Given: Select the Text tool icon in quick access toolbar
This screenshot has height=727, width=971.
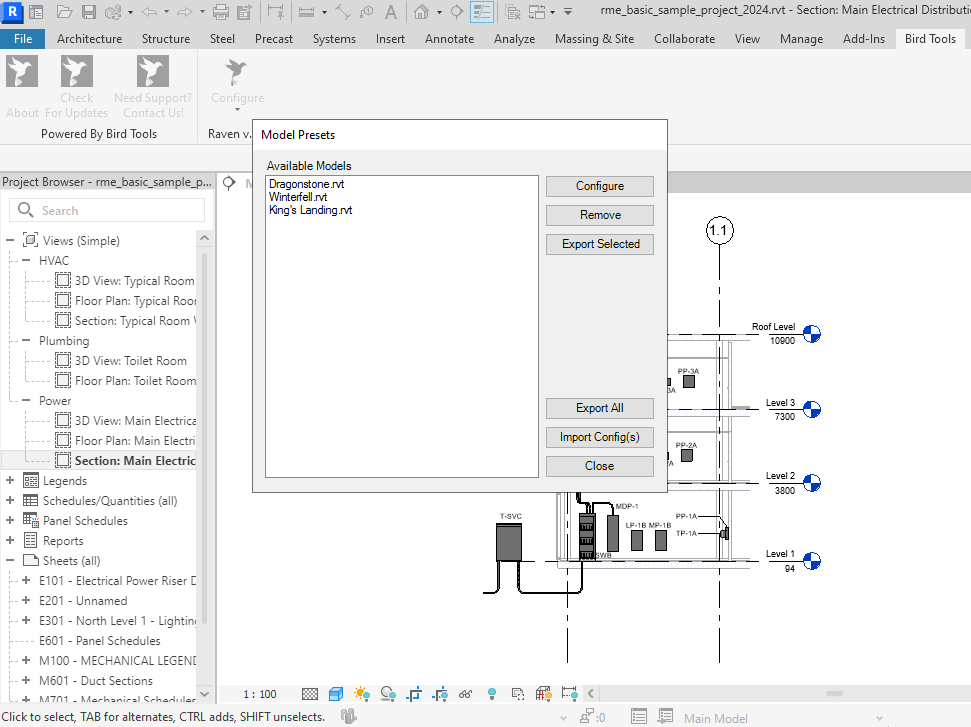Looking at the screenshot, I should (x=391, y=13).
